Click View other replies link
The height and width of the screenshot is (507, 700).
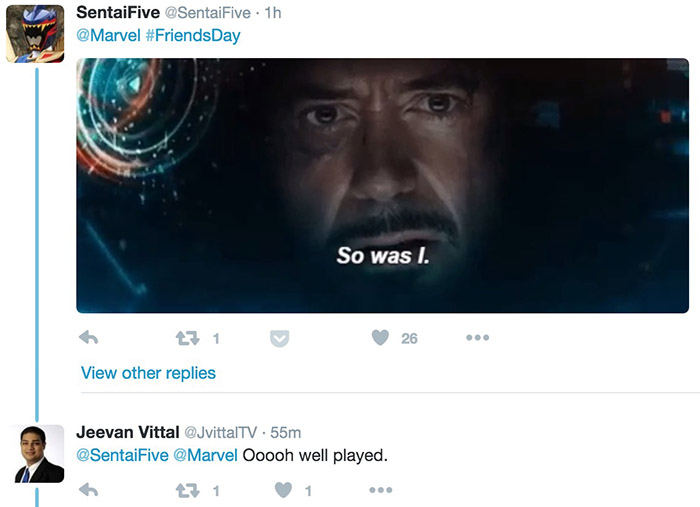[x=148, y=373]
